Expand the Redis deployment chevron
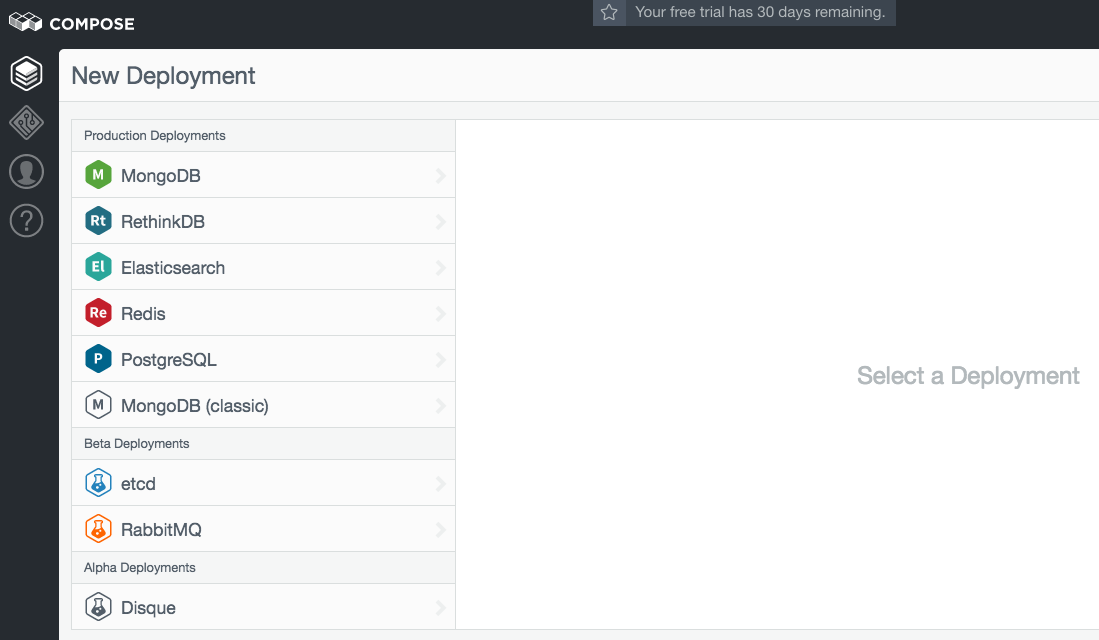Viewport: 1099px width, 640px height. tap(440, 312)
